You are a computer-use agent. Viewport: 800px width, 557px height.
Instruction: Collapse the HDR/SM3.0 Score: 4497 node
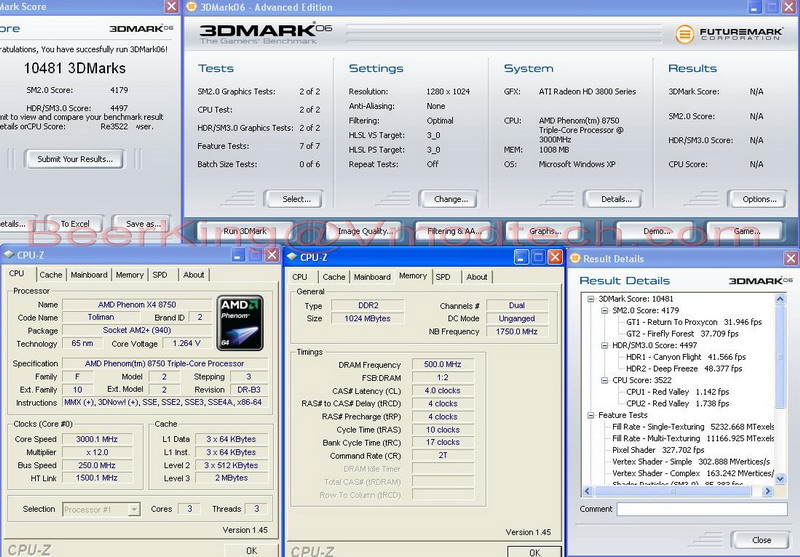[605, 345]
